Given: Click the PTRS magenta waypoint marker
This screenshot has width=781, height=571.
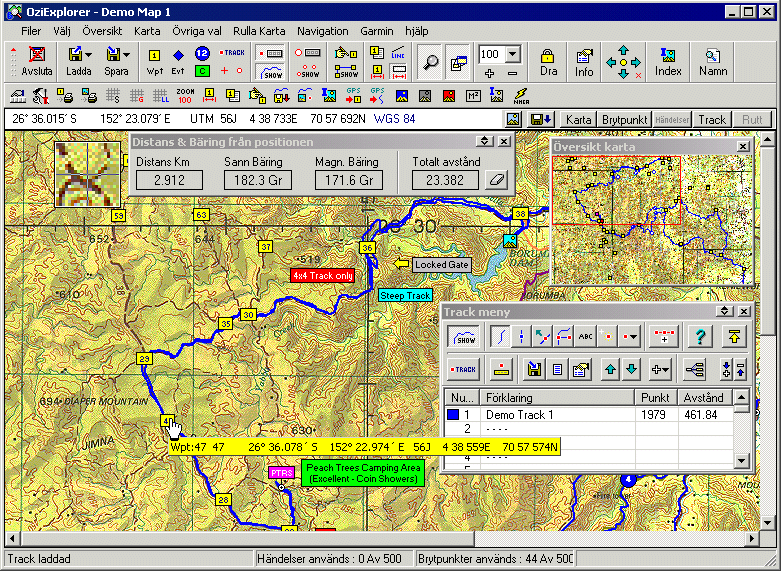Looking at the screenshot, I should (281, 472).
